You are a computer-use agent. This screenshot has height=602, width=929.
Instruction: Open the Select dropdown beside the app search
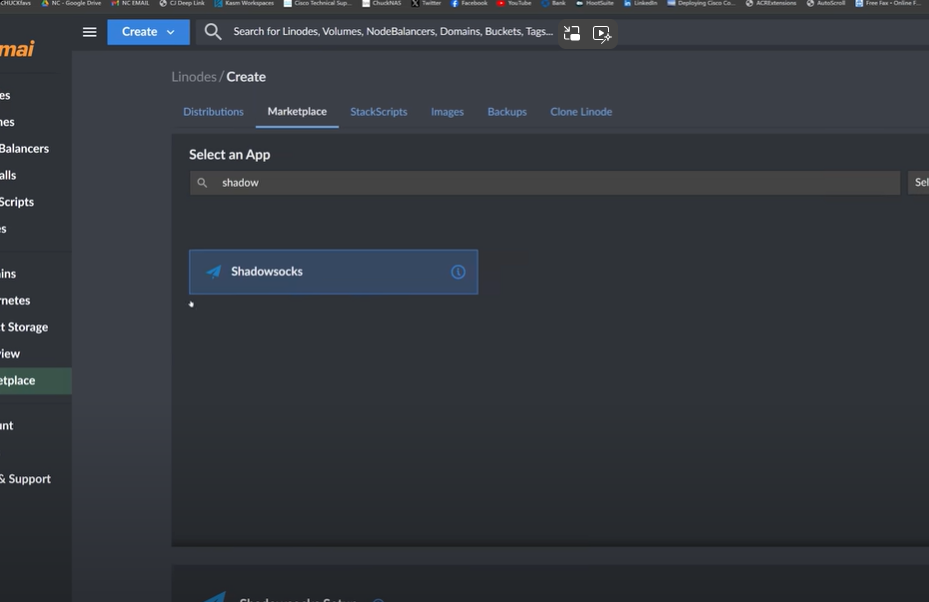(x=921, y=182)
